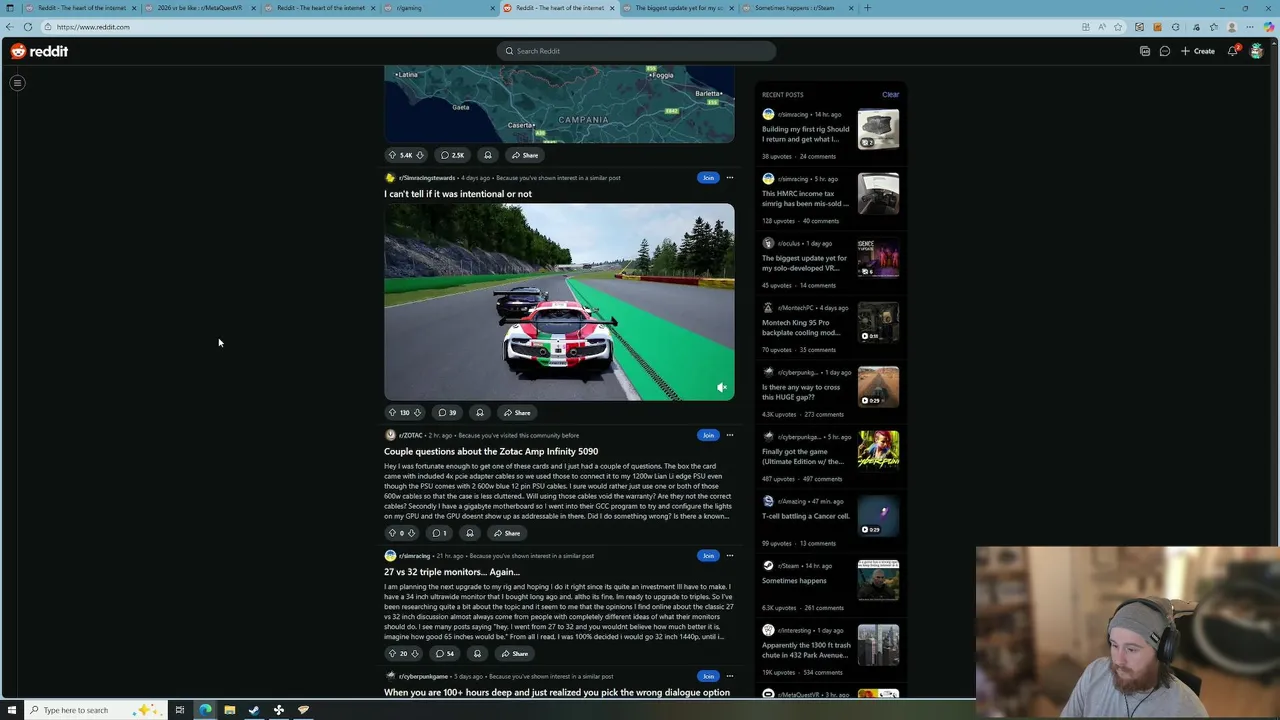Join r/cyberpunkgame from dialogue option post
This screenshot has height=720, width=1280.
(708, 676)
